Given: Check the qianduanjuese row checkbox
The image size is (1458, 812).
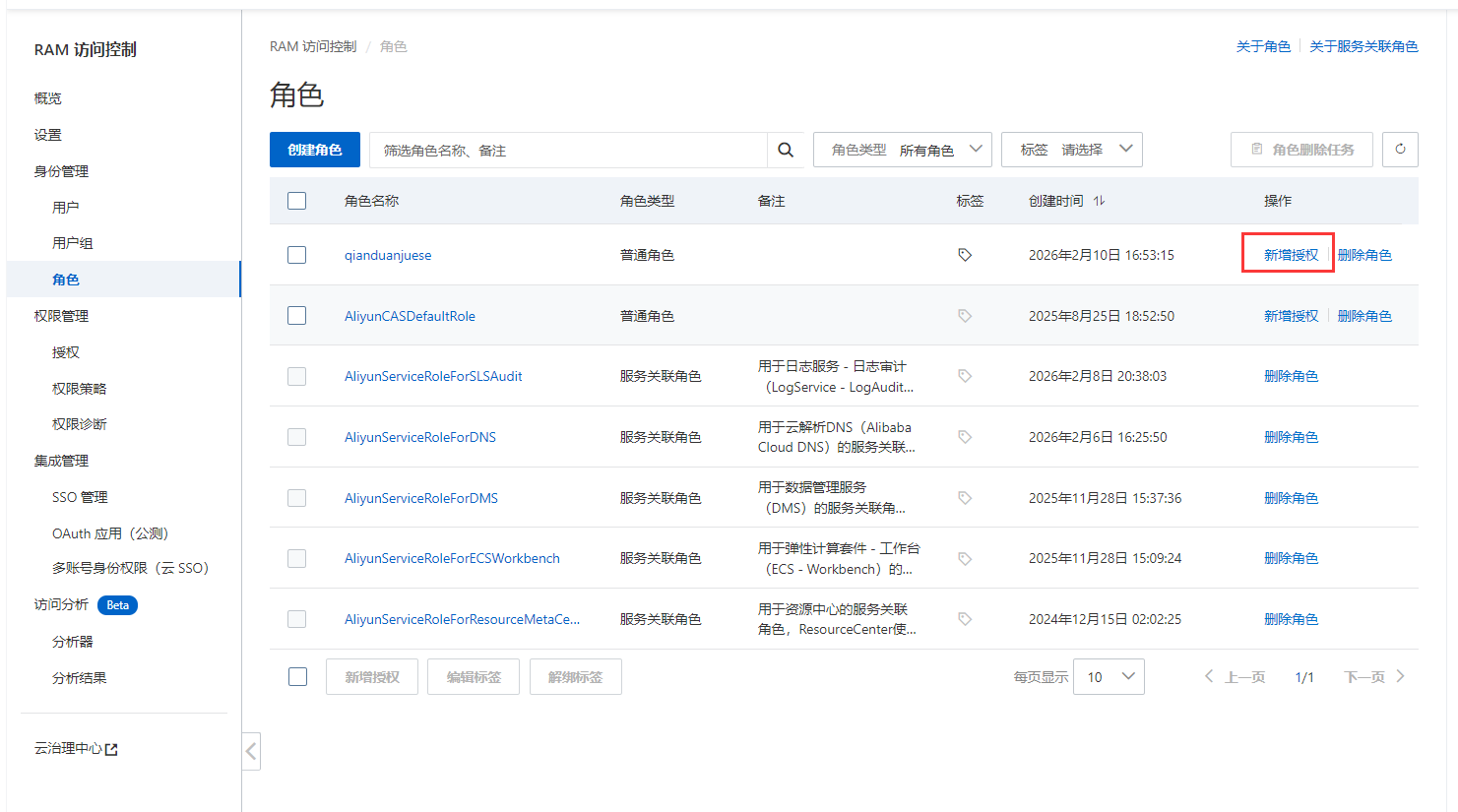Looking at the screenshot, I should pos(296,255).
